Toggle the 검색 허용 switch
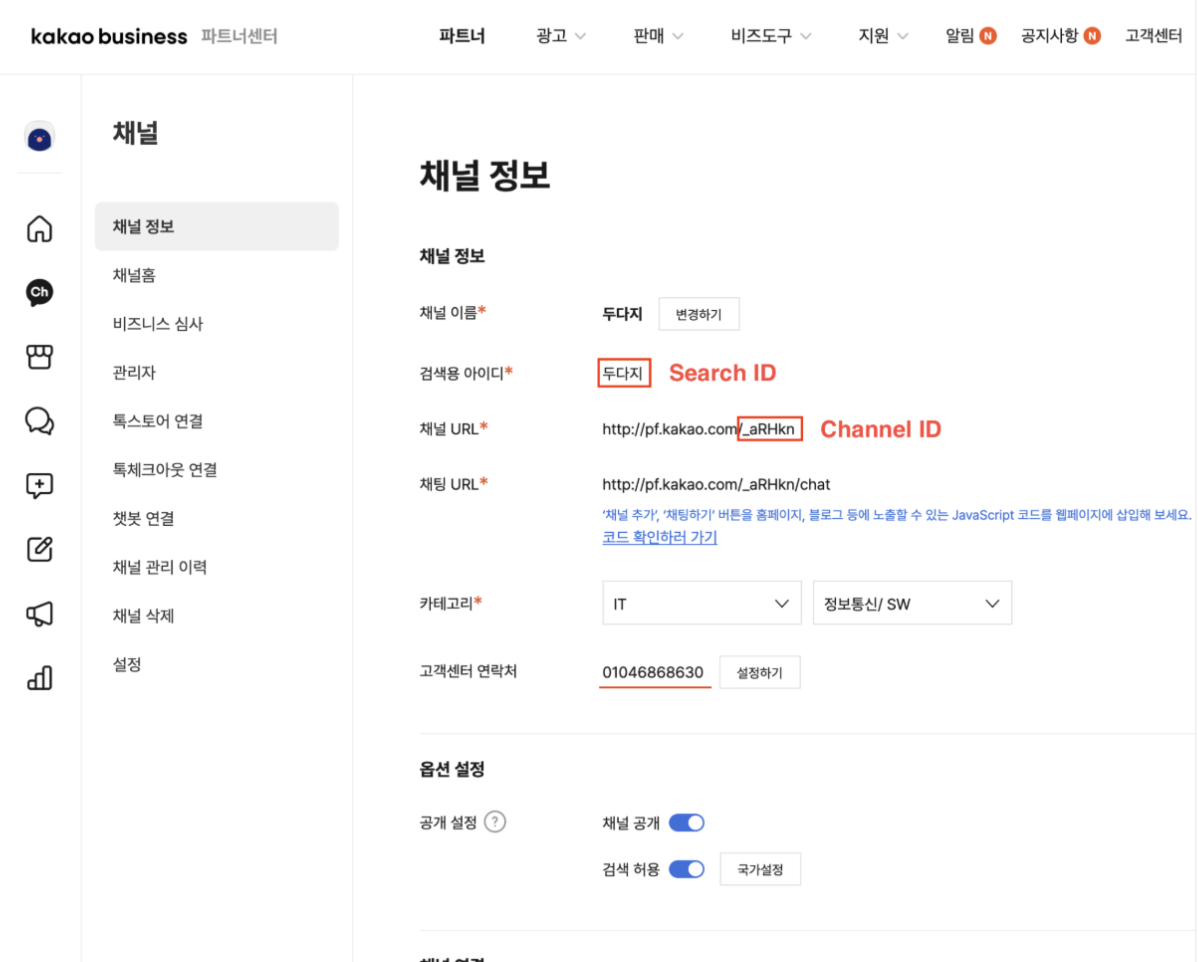 click(687, 870)
